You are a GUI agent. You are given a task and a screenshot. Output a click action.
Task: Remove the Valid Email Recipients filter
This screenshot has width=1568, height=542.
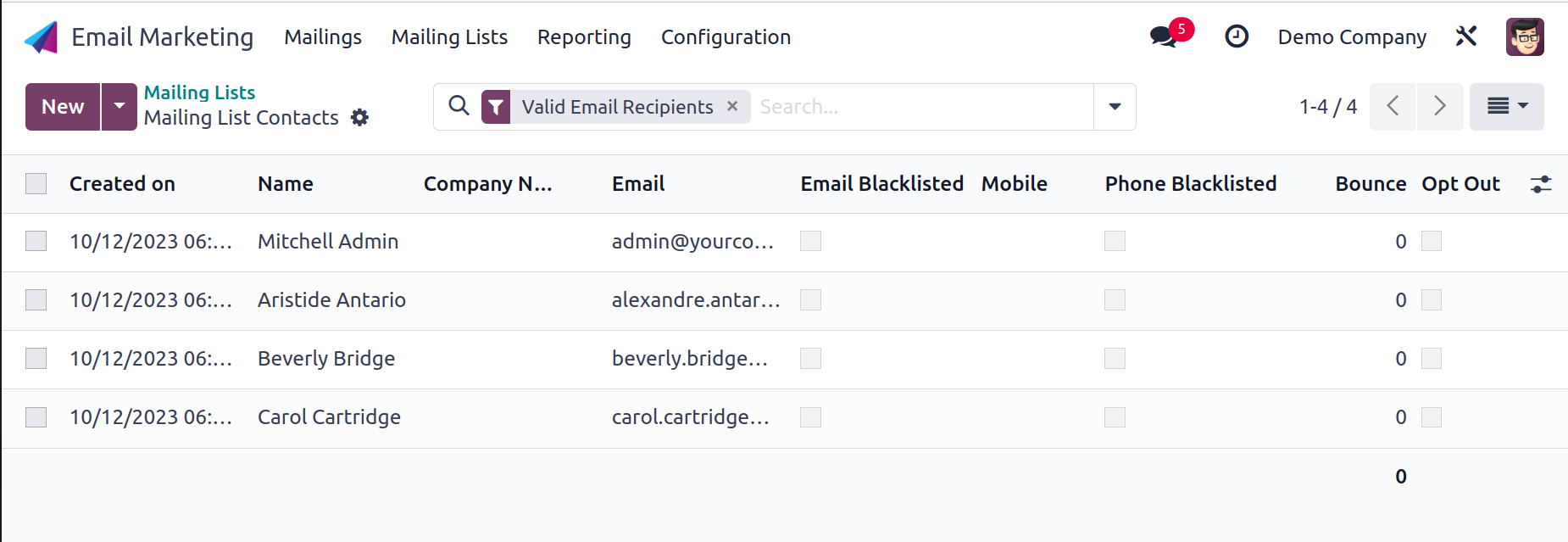coord(732,106)
